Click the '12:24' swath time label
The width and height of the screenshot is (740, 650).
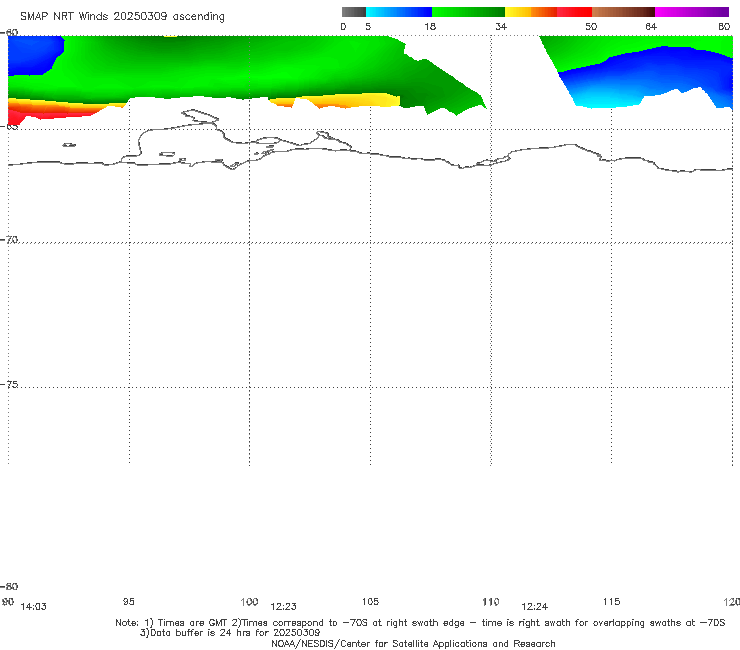[534, 607]
